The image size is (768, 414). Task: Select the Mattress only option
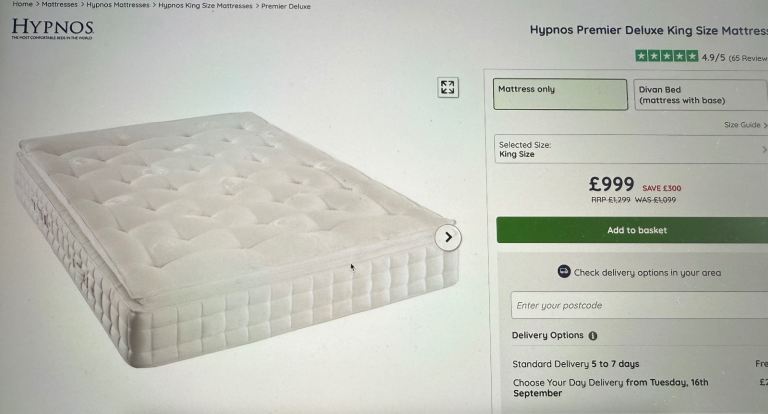[x=560, y=94]
